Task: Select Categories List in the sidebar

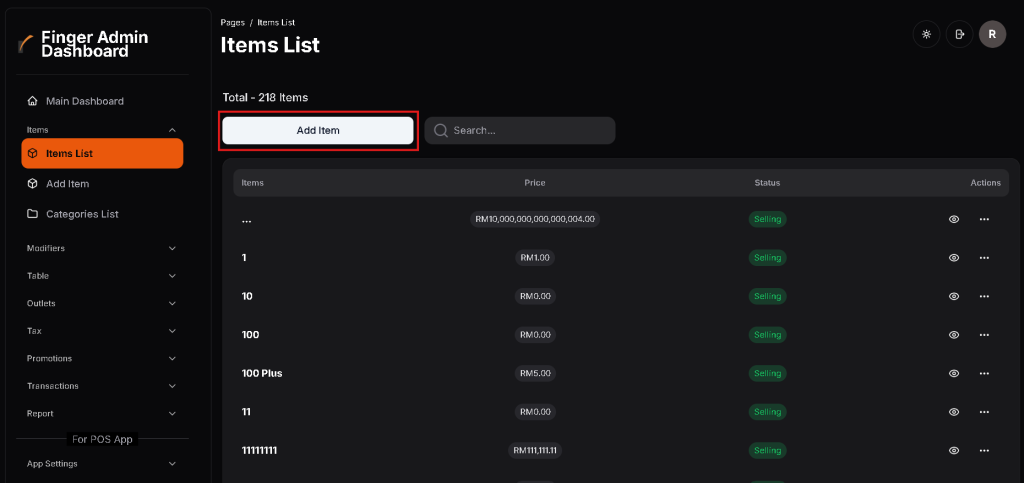Action: pyautogui.click(x=82, y=214)
